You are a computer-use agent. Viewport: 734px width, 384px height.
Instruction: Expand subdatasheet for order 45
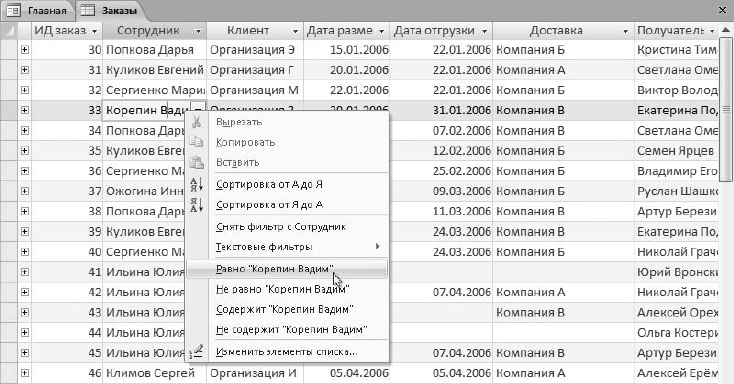pos(25,353)
